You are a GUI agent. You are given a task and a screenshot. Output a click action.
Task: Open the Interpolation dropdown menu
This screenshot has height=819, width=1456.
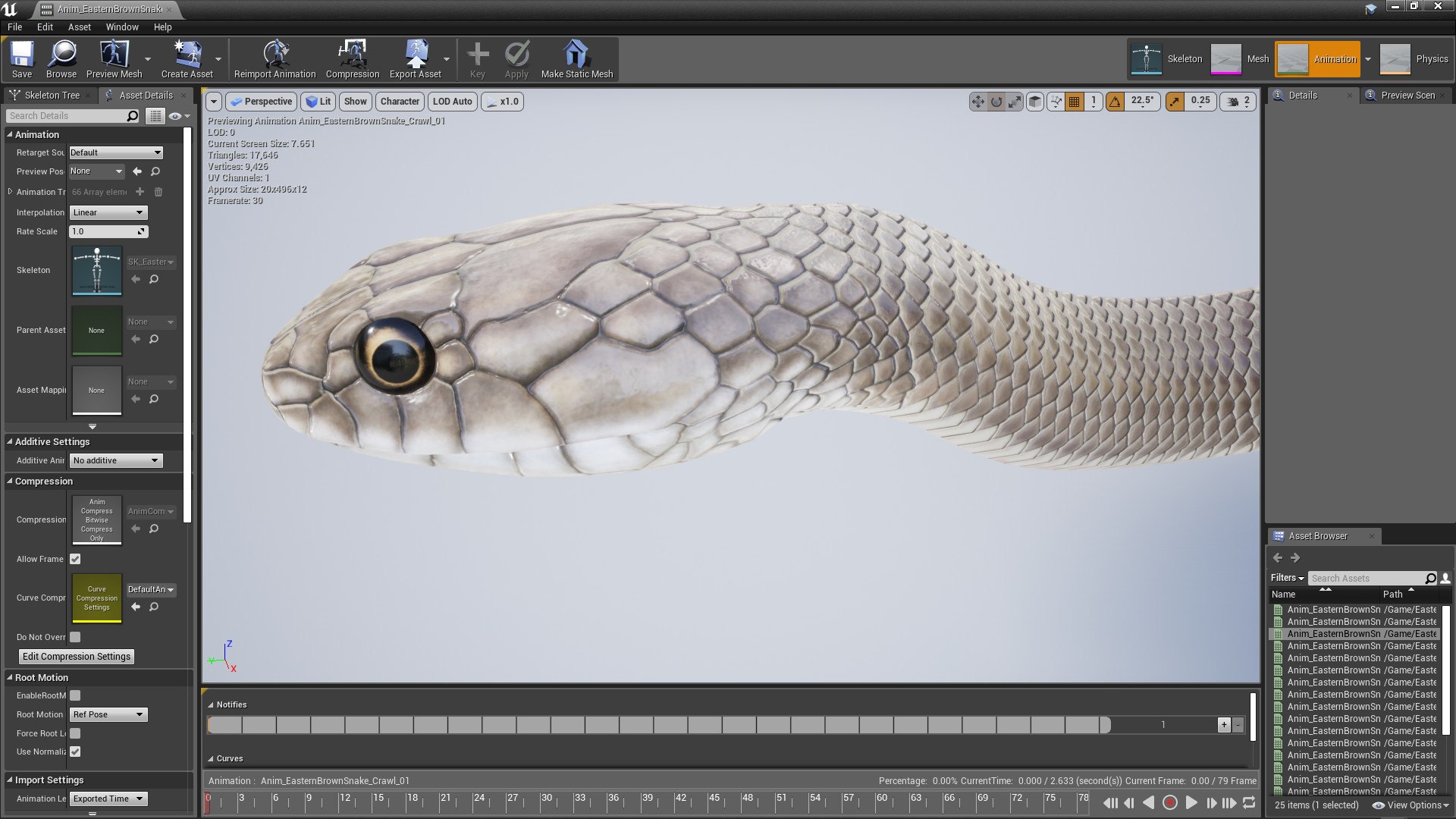pos(107,212)
